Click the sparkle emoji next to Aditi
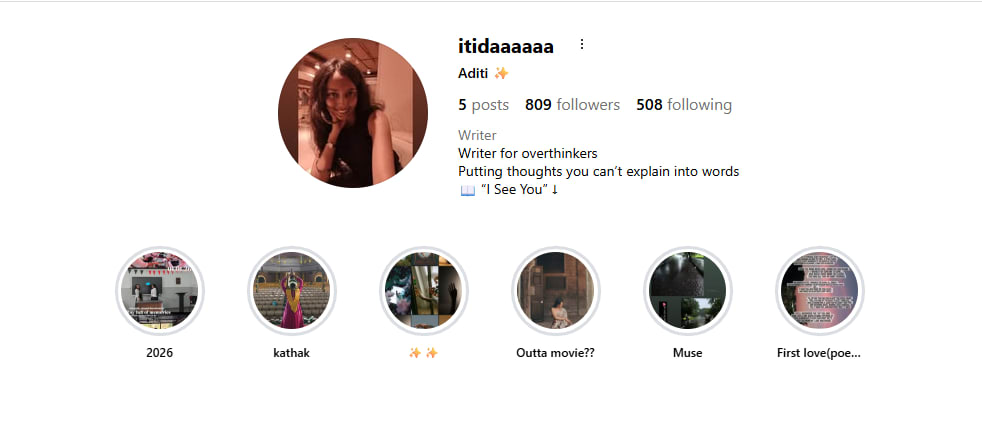Screen dimensions: 982x423 [501, 73]
